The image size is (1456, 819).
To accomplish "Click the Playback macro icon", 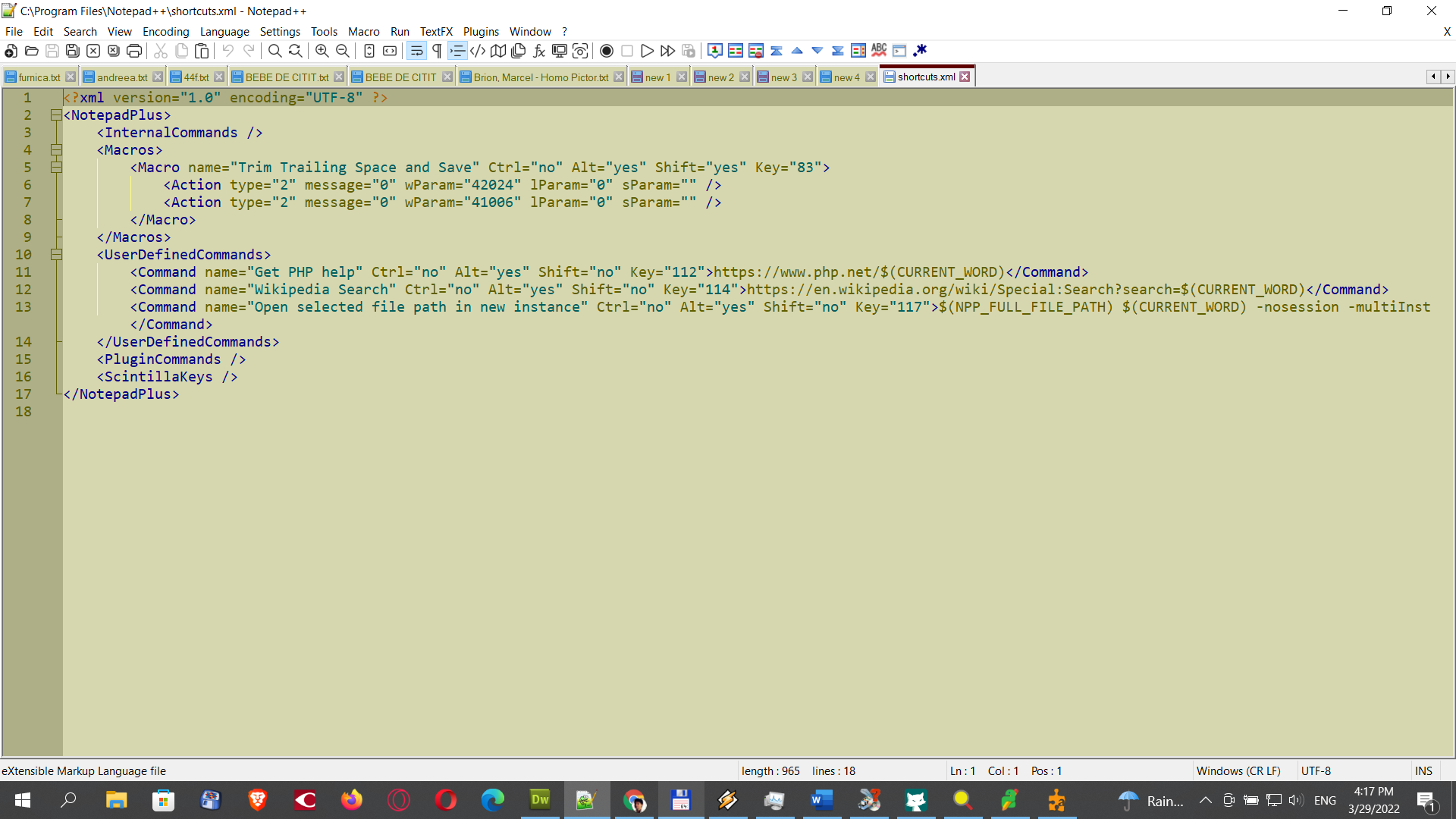I will (x=647, y=51).
